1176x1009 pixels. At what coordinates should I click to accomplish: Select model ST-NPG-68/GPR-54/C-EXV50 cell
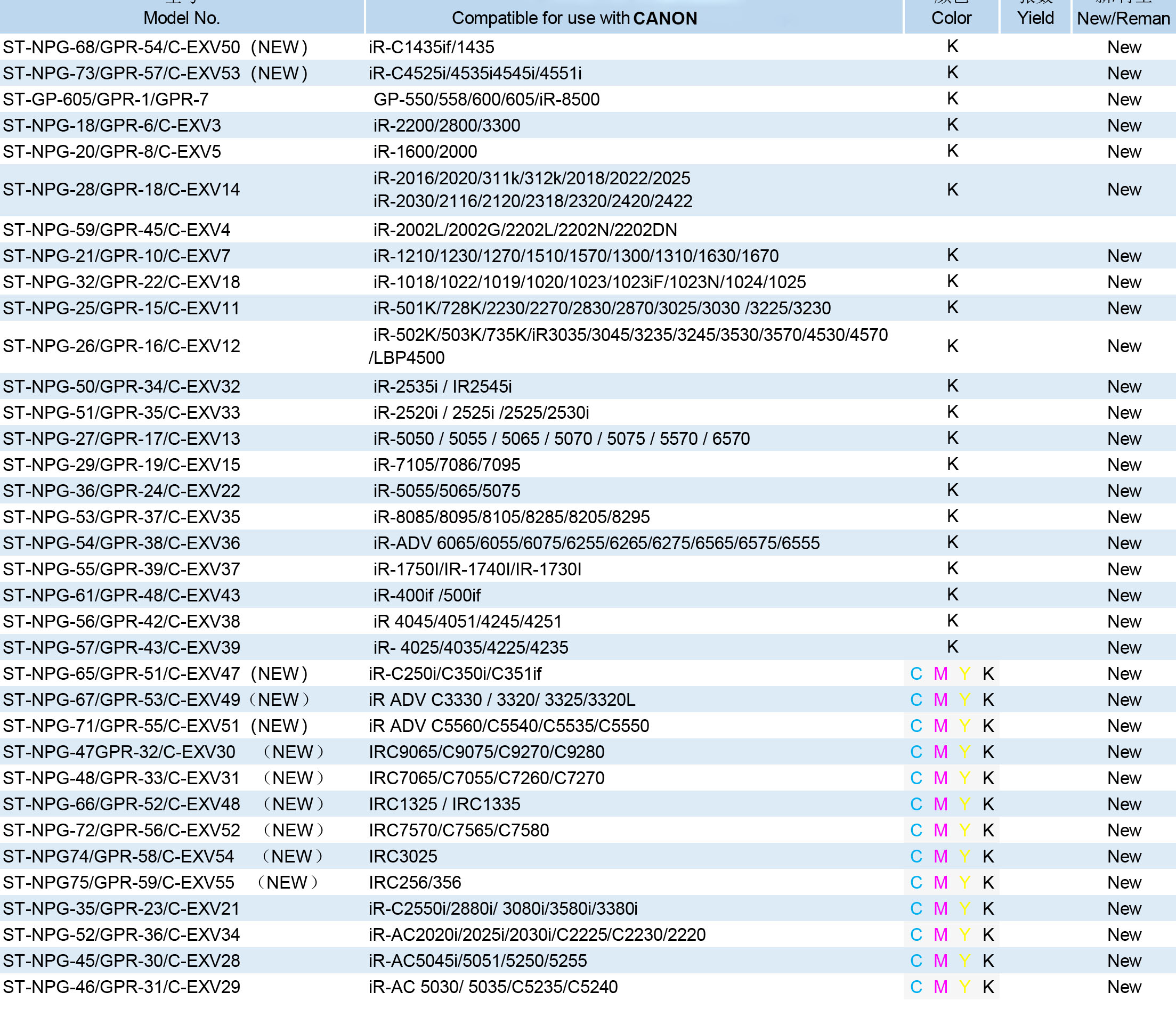pos(121,47)
